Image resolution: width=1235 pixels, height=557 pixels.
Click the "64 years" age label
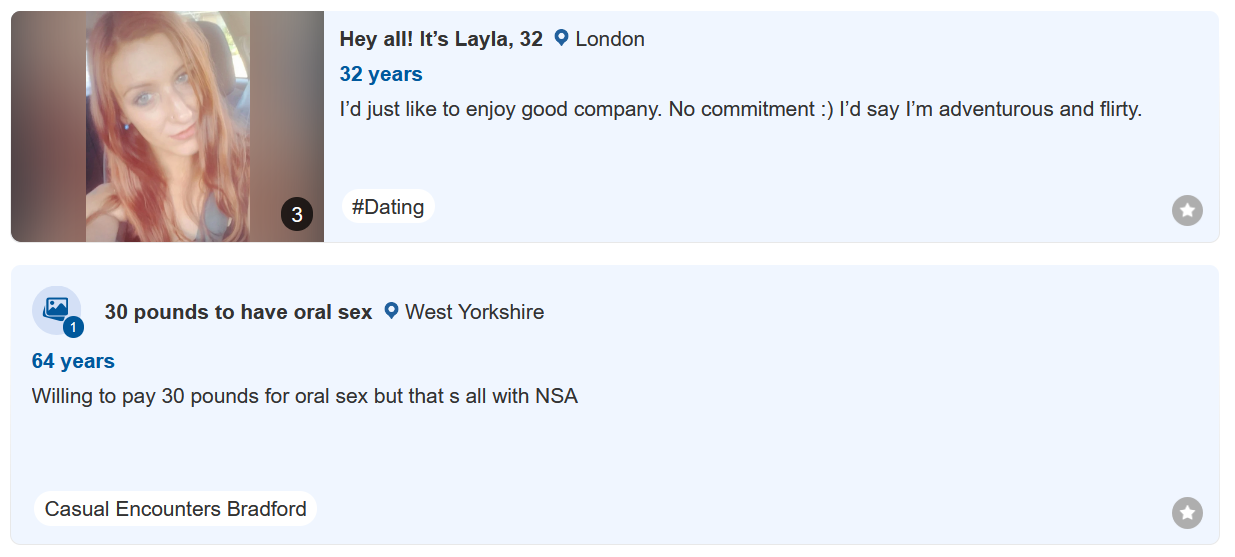[73, 361]
